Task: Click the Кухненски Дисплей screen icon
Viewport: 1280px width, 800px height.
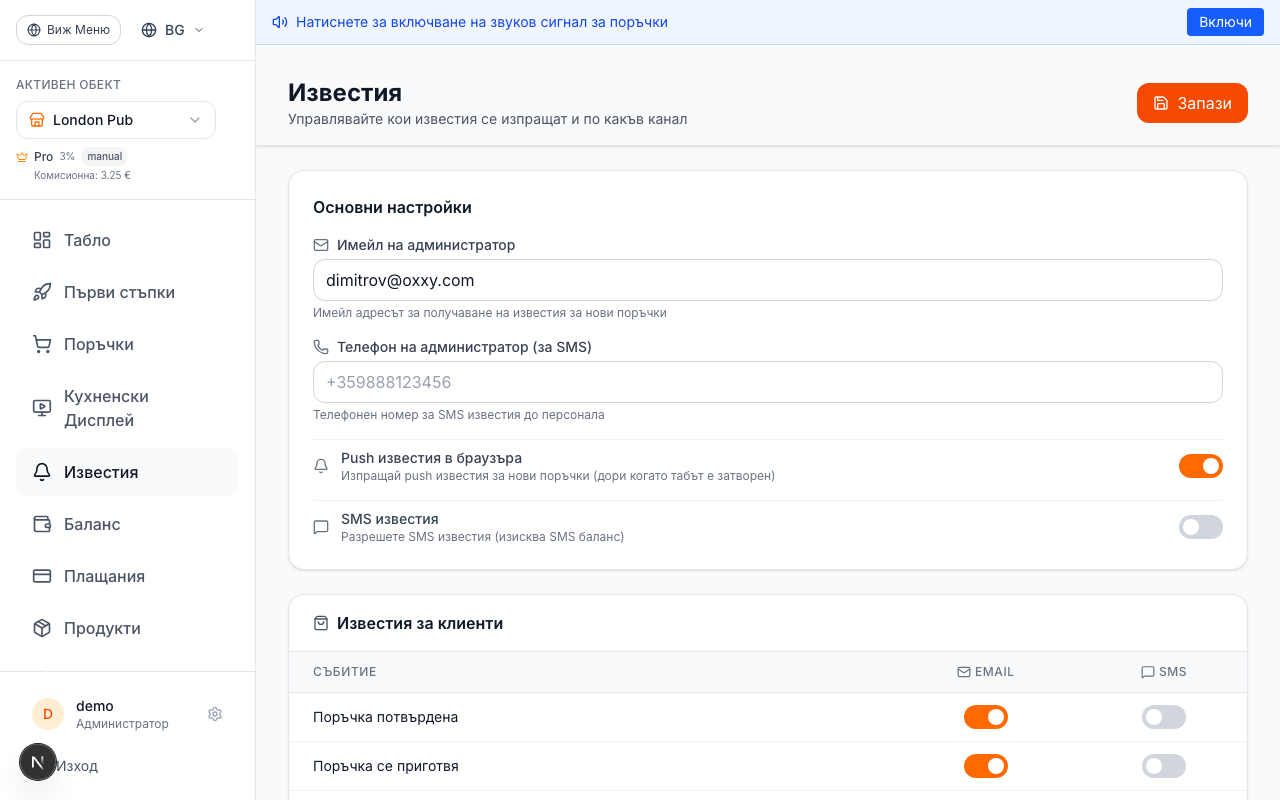Action: pyautogui.click(x=41, y=407)
